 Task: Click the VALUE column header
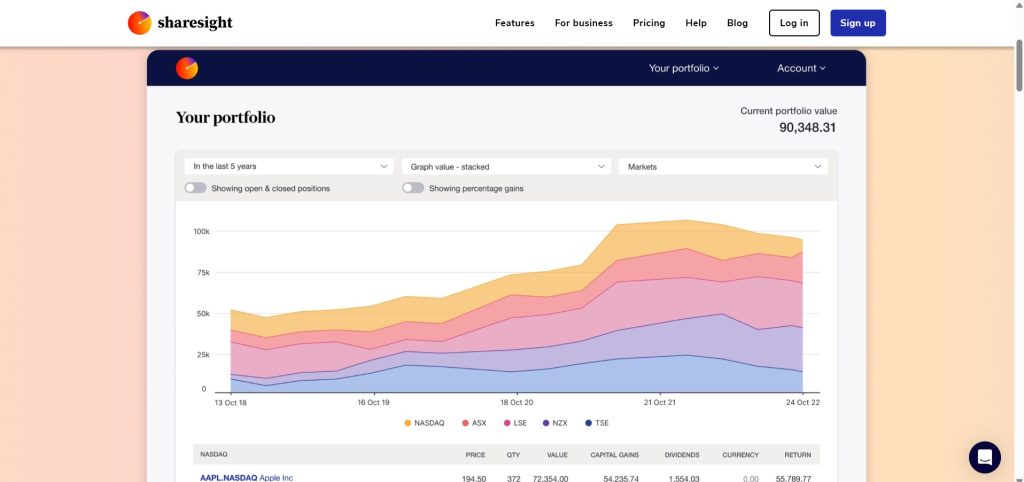557,455
